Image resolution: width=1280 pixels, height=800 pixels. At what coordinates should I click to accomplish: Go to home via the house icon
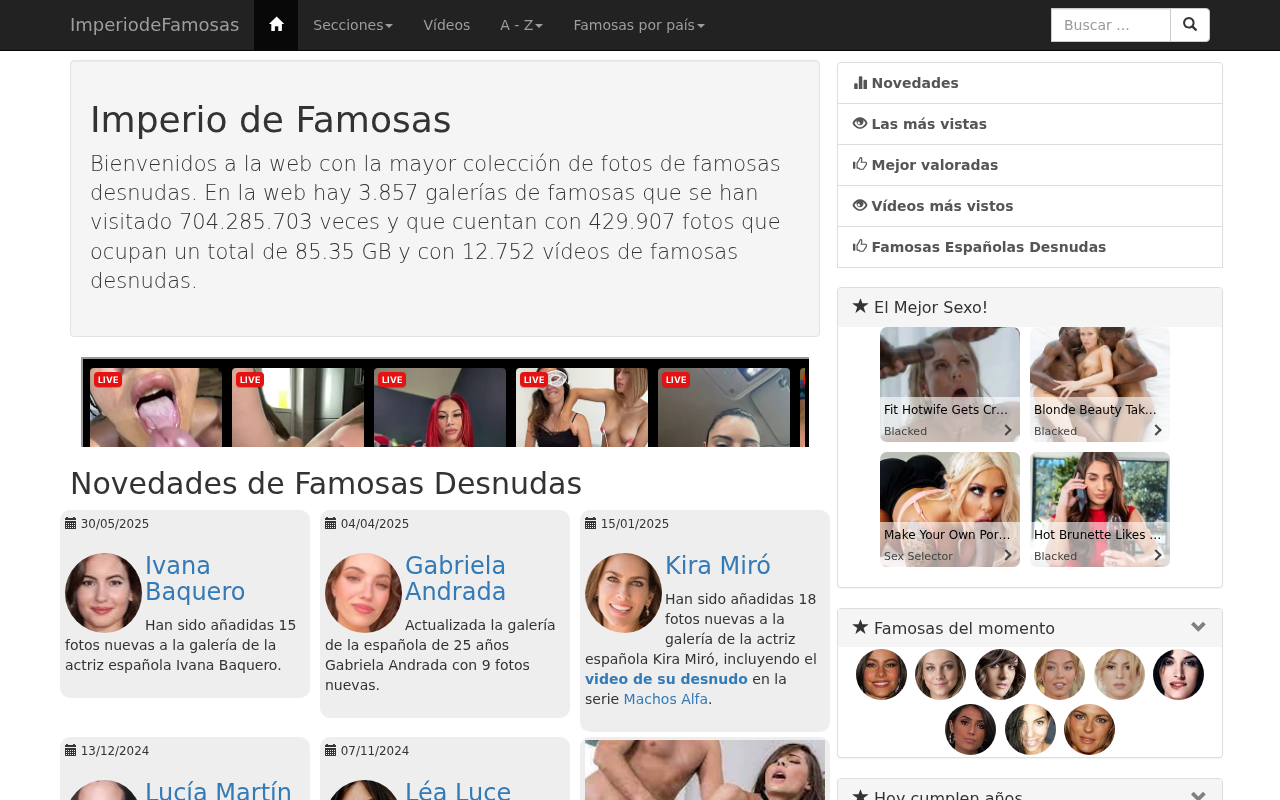tap(276, 25)
